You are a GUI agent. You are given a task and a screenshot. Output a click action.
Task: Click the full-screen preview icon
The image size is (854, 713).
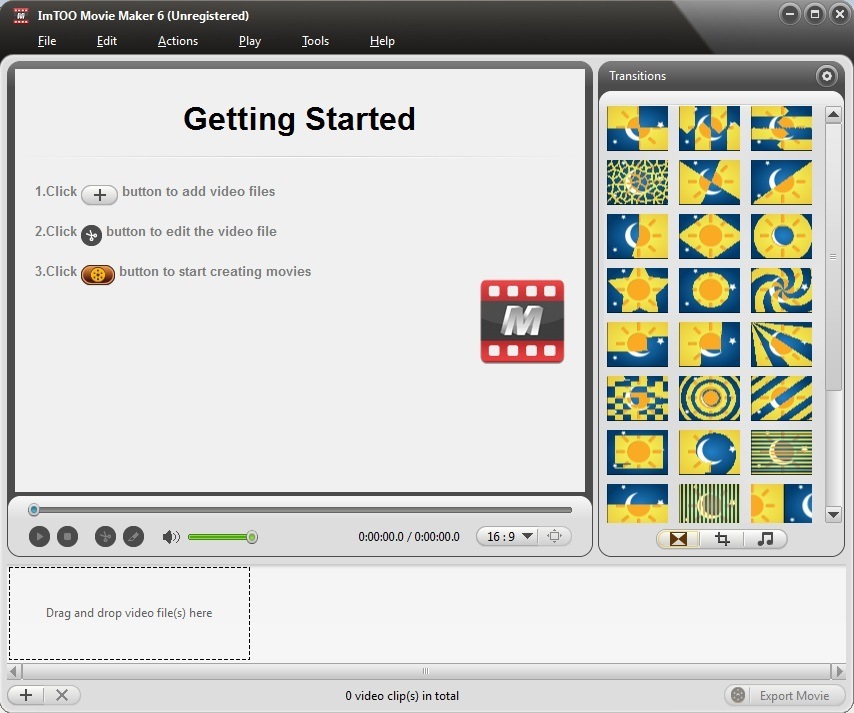(x=556, y=536)
